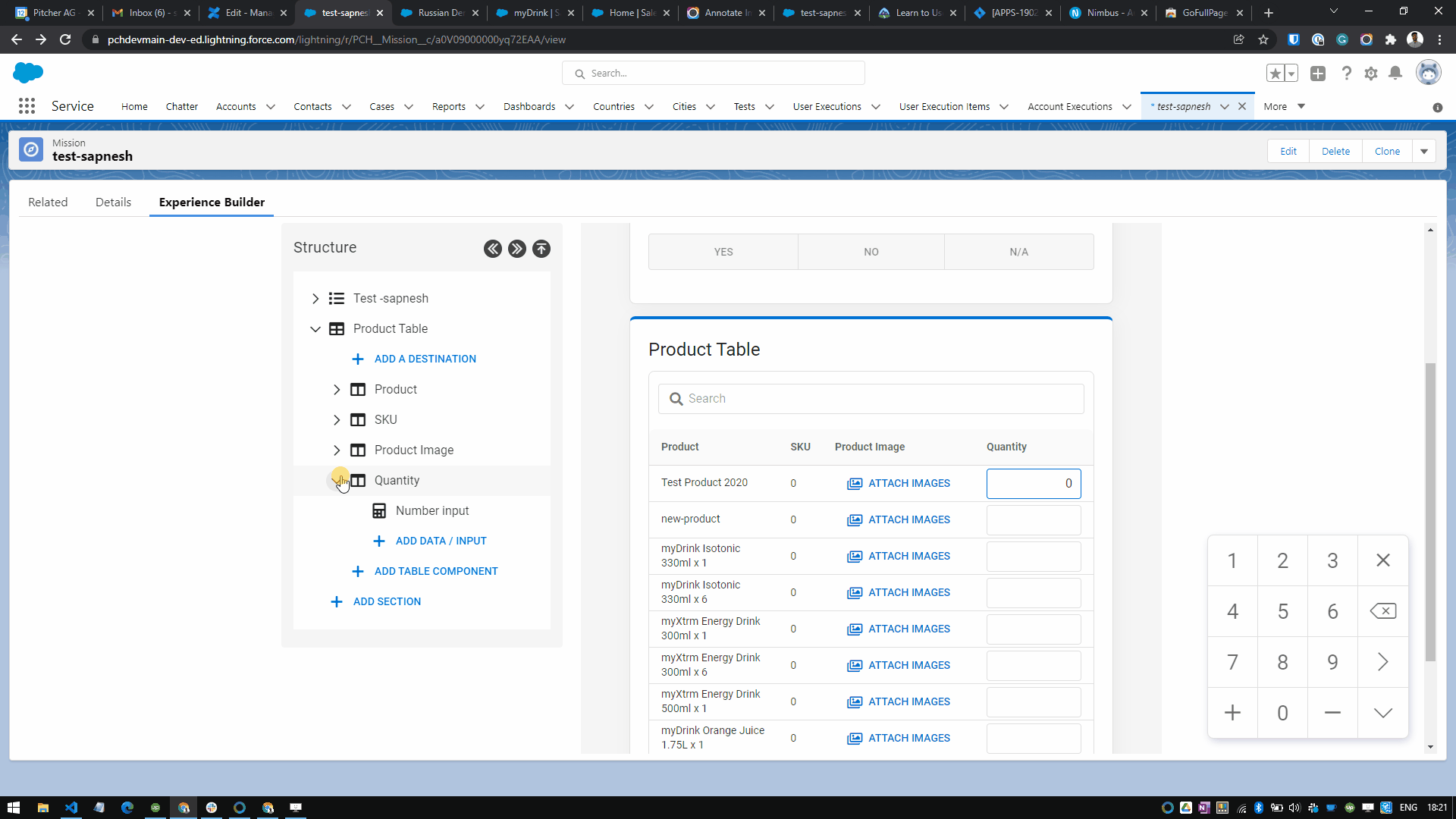Viewport: 1456px width, 819px height.
Task: Click the Product Table search field
Action: point(871,399)
